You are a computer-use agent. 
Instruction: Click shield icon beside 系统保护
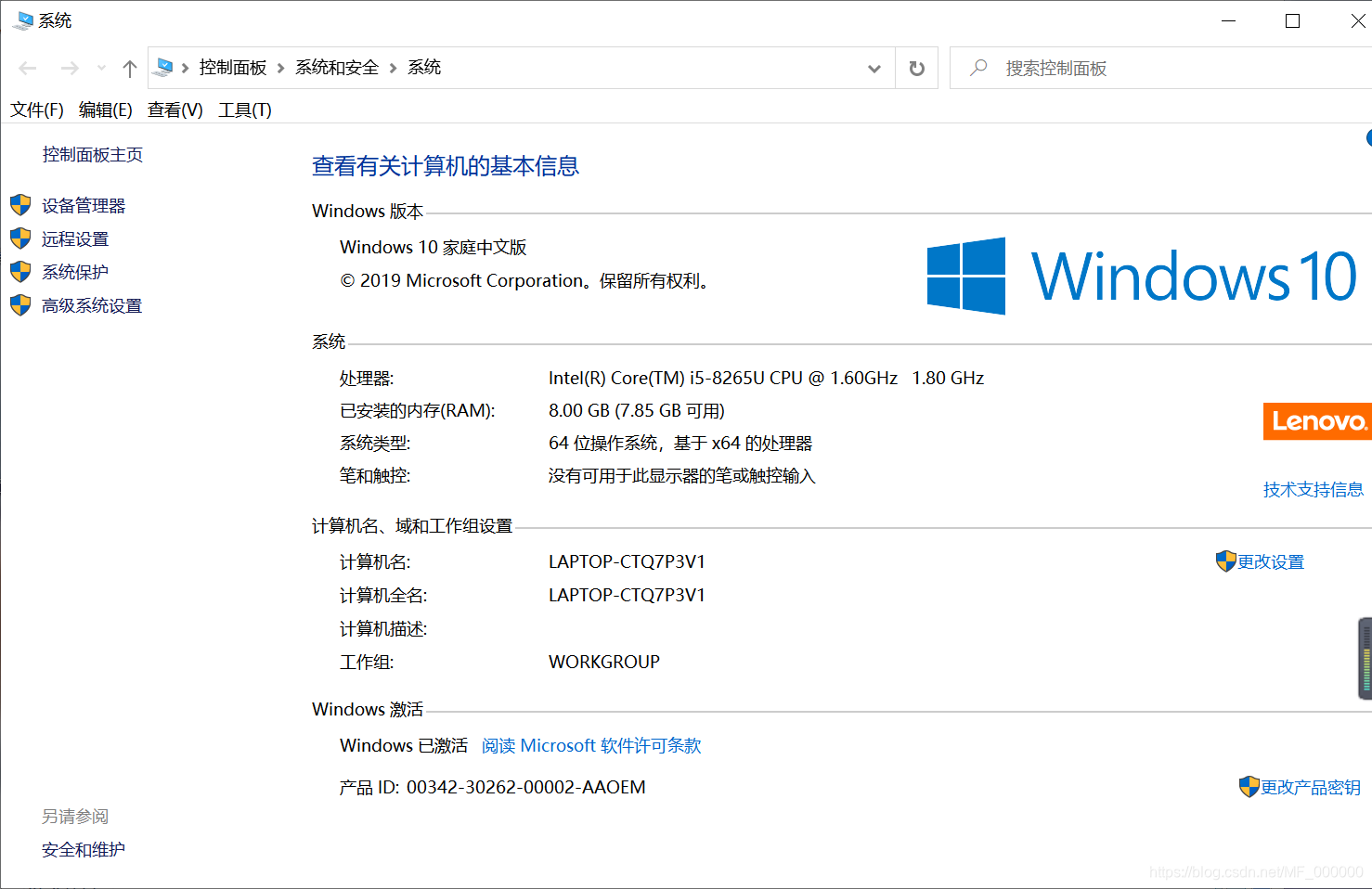(20, 272)
